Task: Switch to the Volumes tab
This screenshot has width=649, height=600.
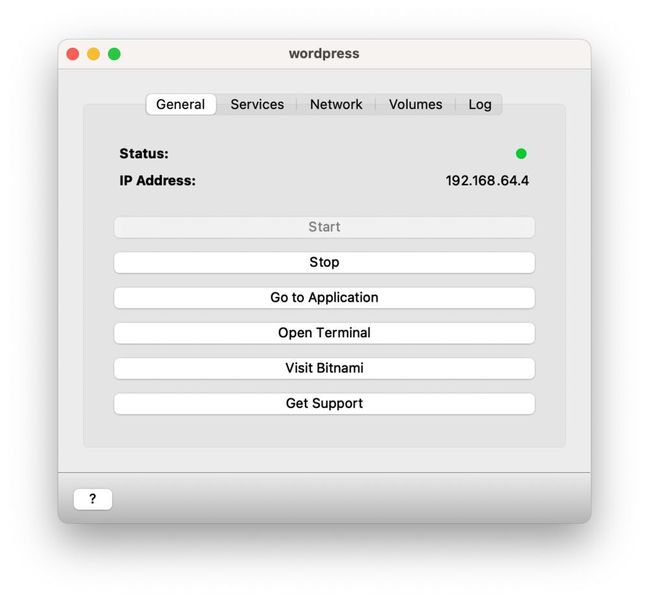Action: point(416,104)
